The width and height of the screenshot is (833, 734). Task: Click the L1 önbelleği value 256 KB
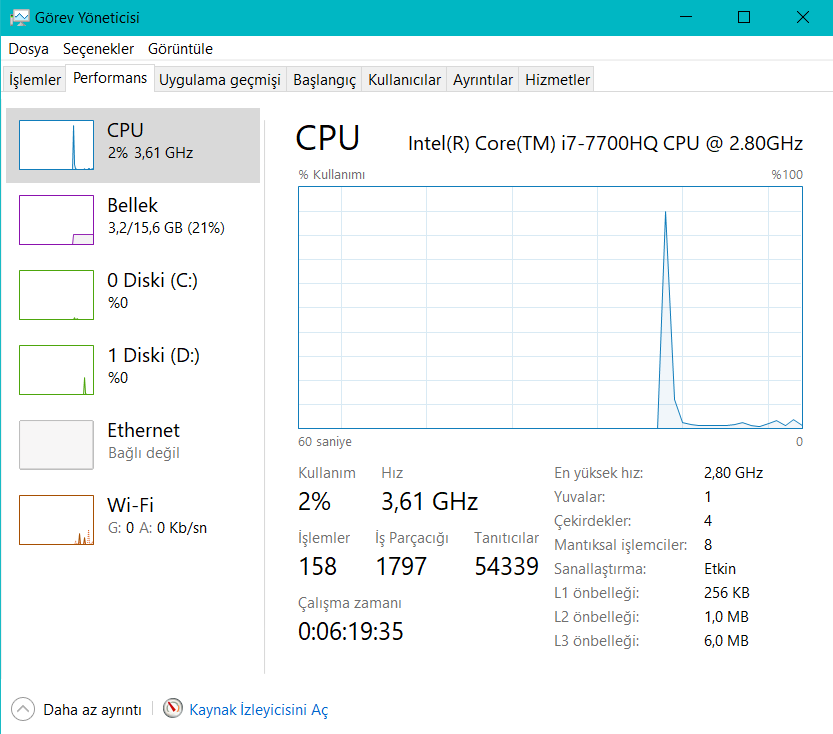726,593
